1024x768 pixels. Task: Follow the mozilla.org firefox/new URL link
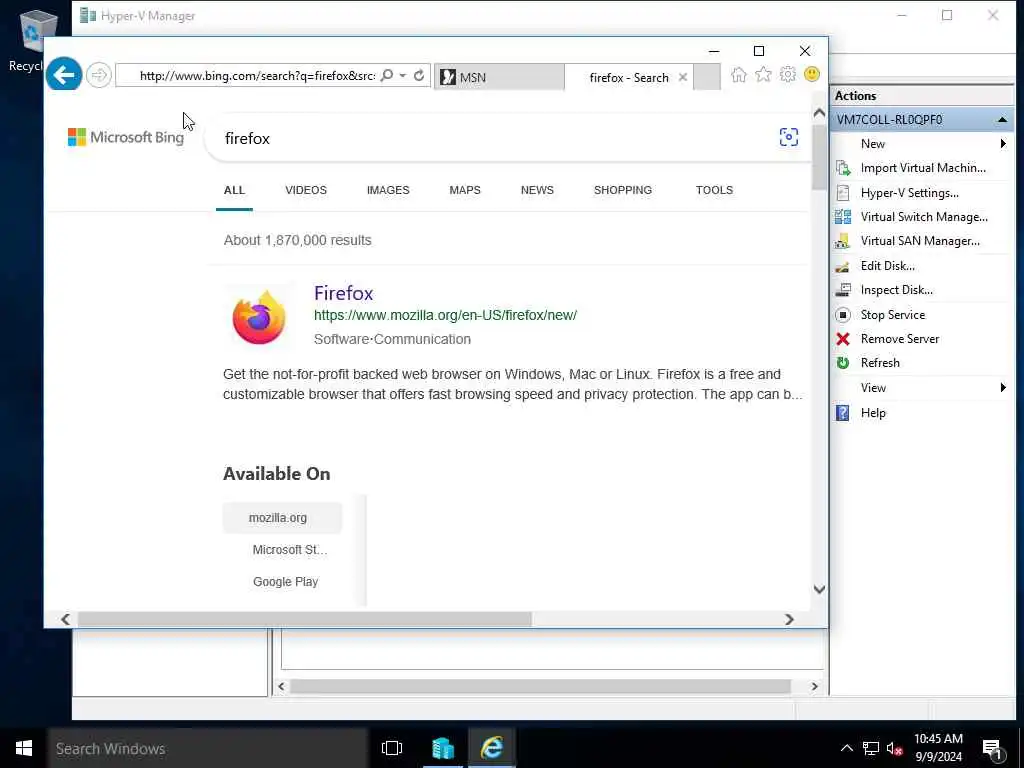[x=445, y=315]
